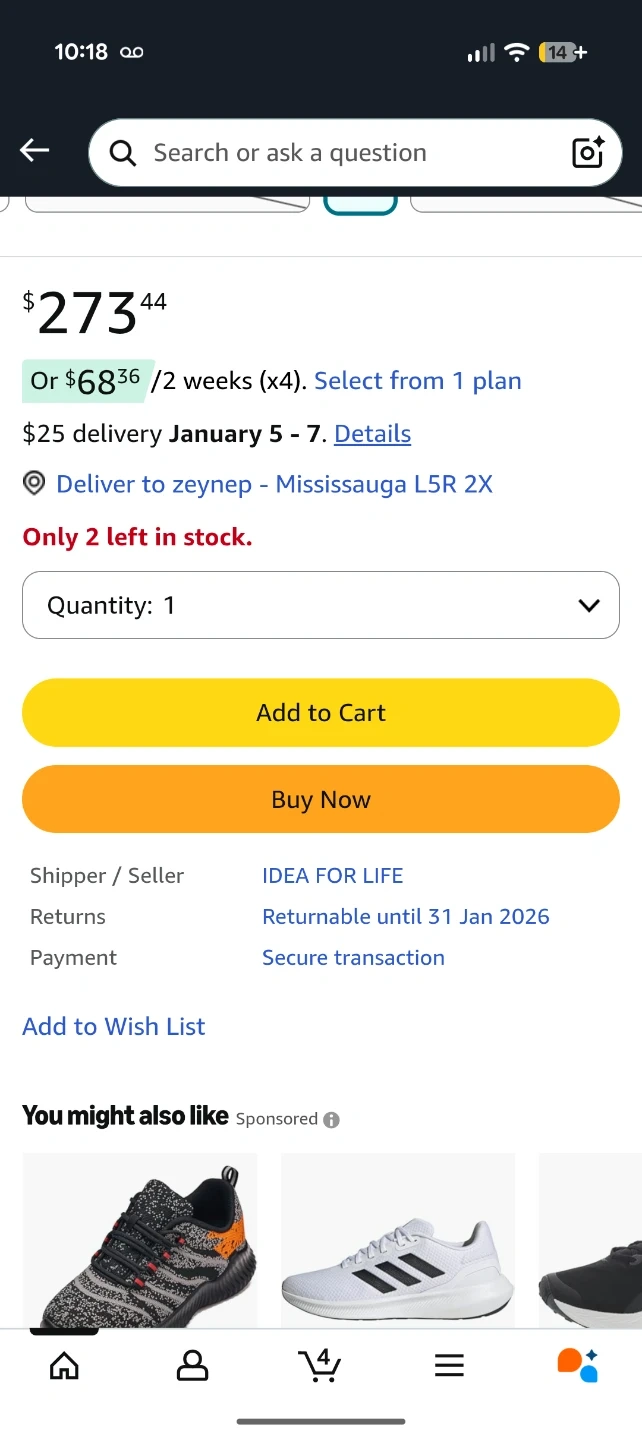642x1440 pixels.
Task: Tap the back arrow icon
Action: (34, 151)
